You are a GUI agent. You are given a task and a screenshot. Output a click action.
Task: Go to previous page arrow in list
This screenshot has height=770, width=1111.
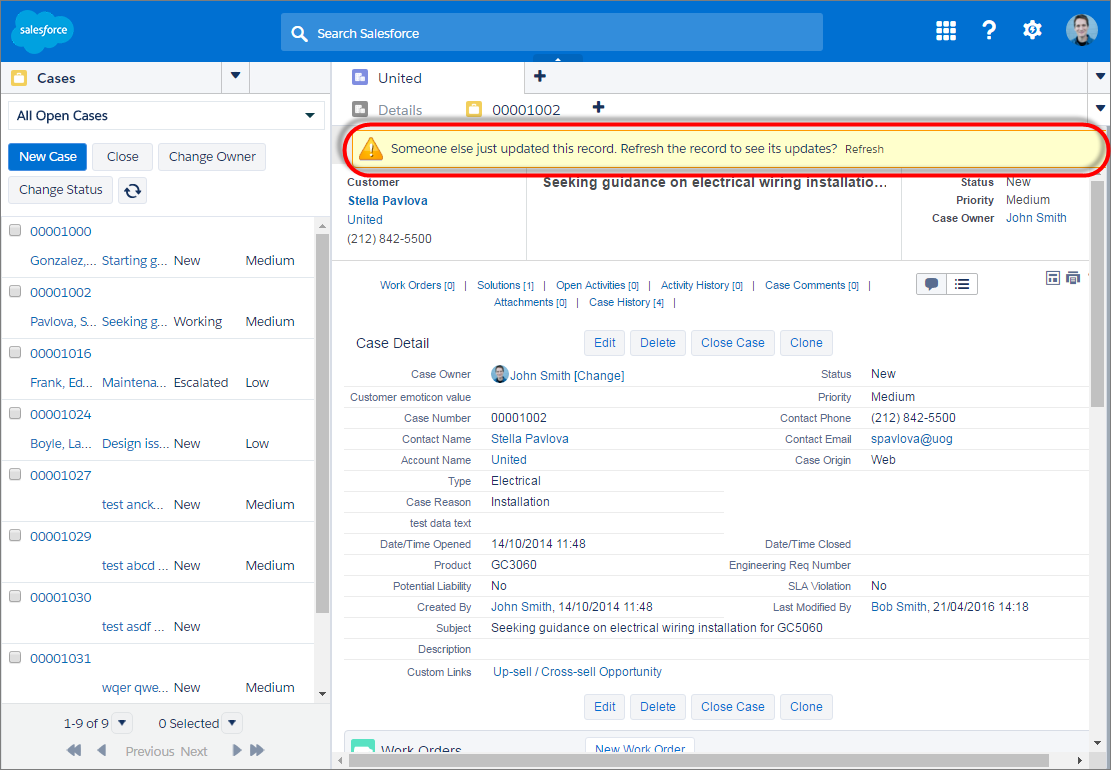(101, 750)
